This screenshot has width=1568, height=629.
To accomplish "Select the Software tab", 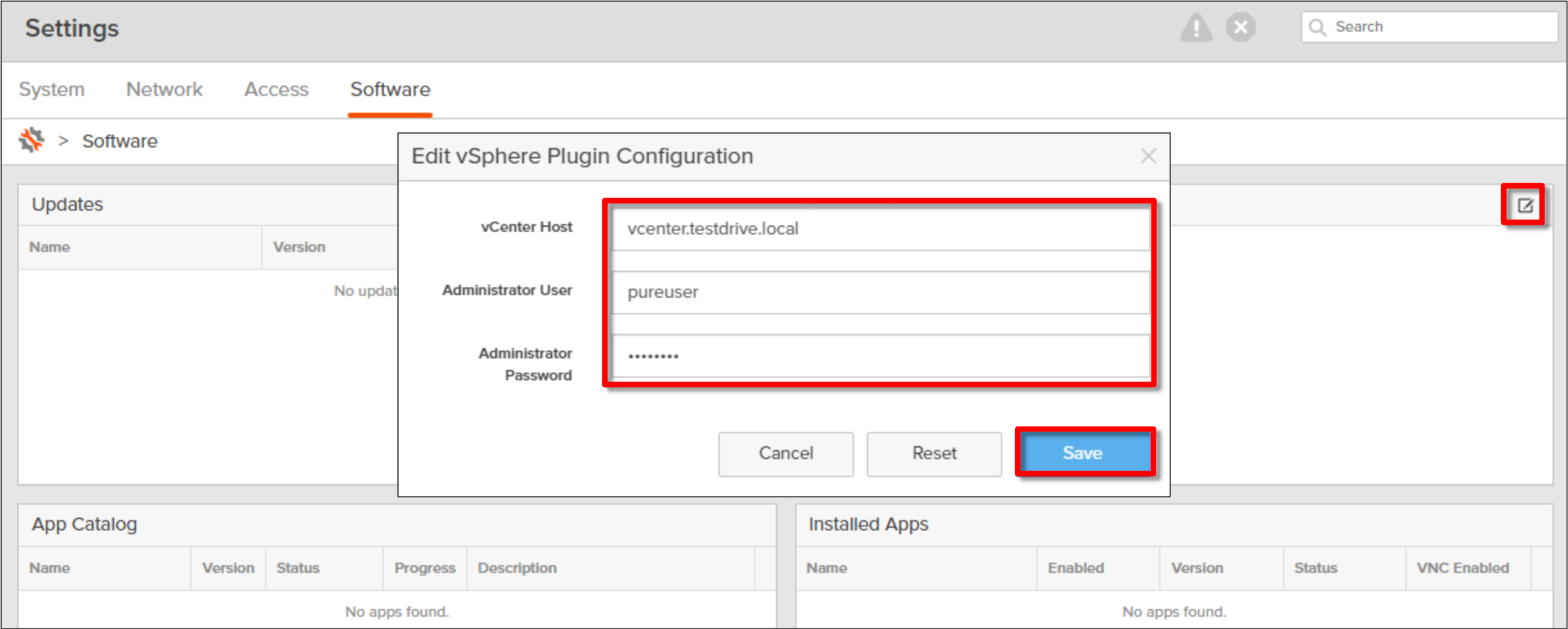I will coord(390,90).
